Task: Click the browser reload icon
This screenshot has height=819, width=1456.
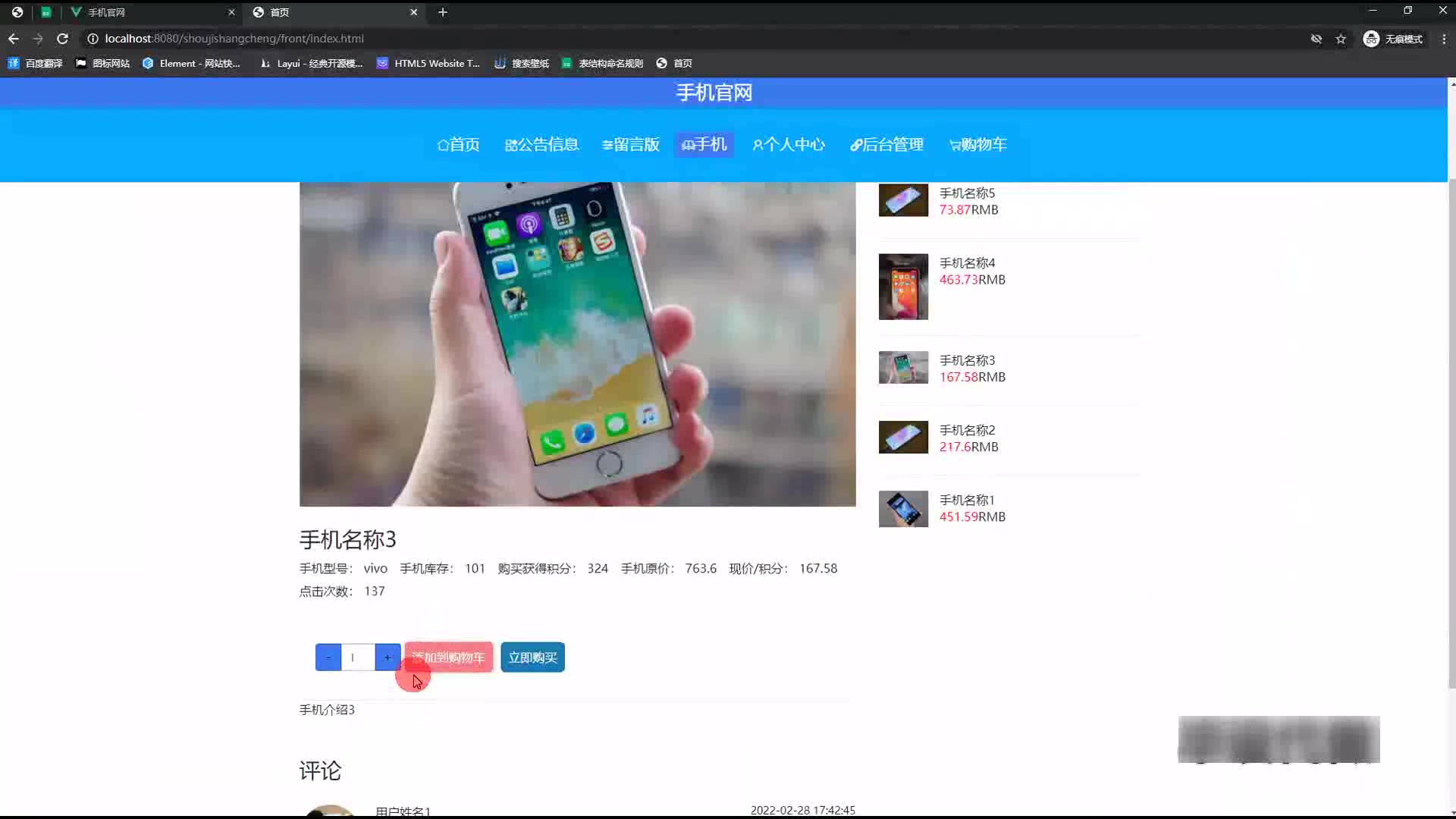Action: coord(63,39)
